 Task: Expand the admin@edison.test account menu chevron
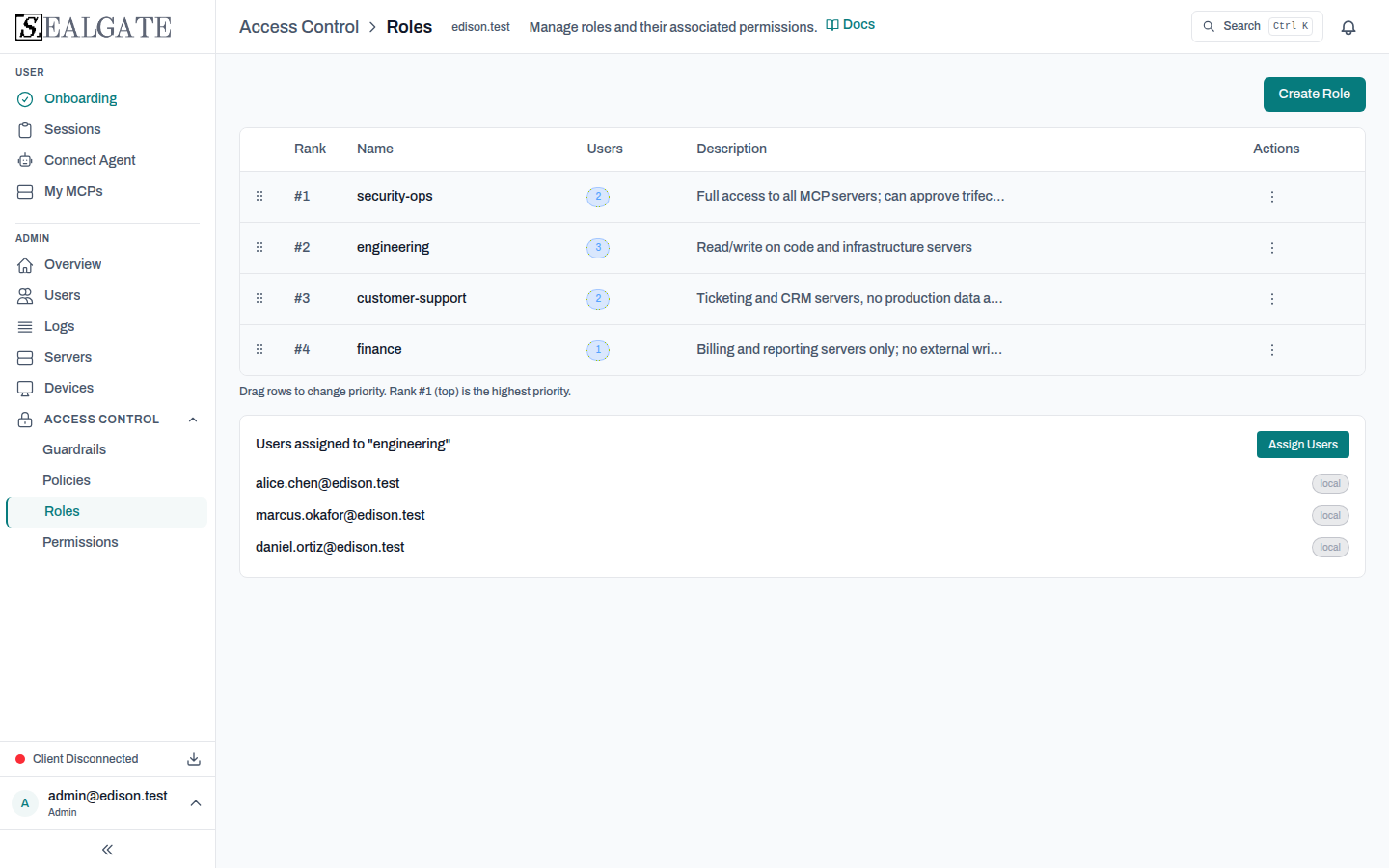(x=196, y=803)
